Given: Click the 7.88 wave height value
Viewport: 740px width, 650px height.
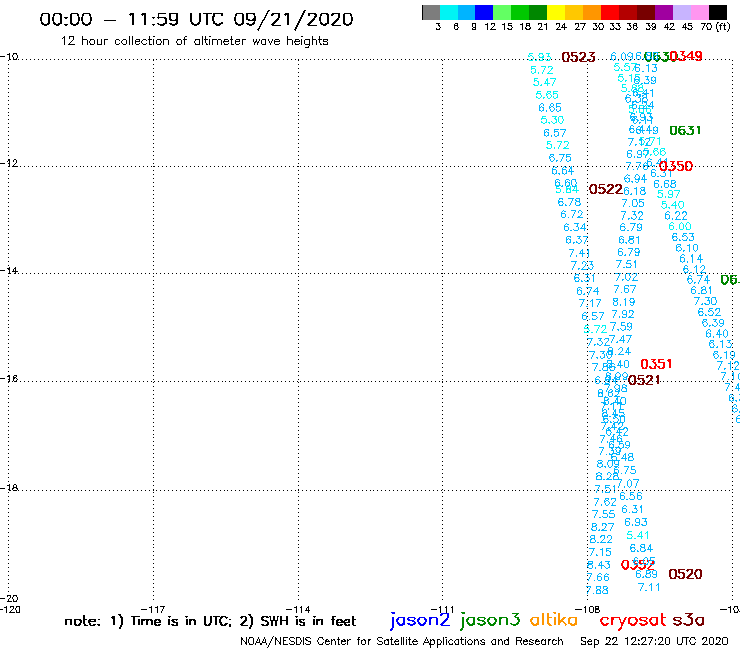Looking at the screenshot, I should (x=597, y=590).
